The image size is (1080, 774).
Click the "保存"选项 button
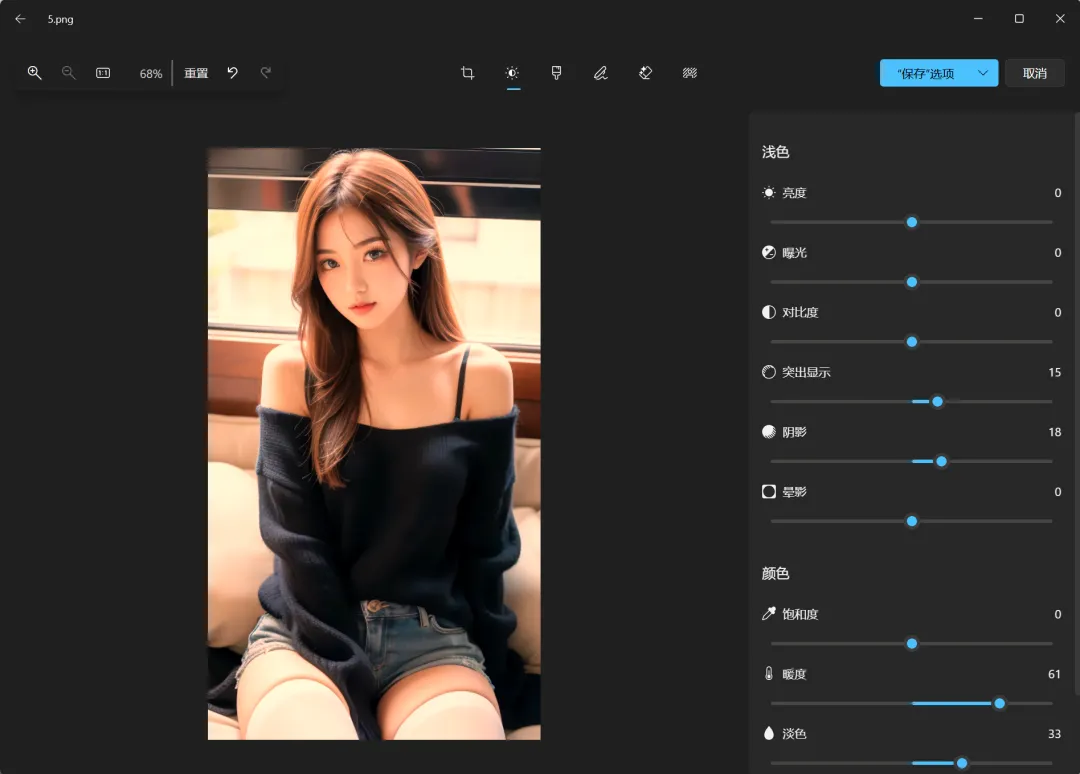tap(925, 73)
